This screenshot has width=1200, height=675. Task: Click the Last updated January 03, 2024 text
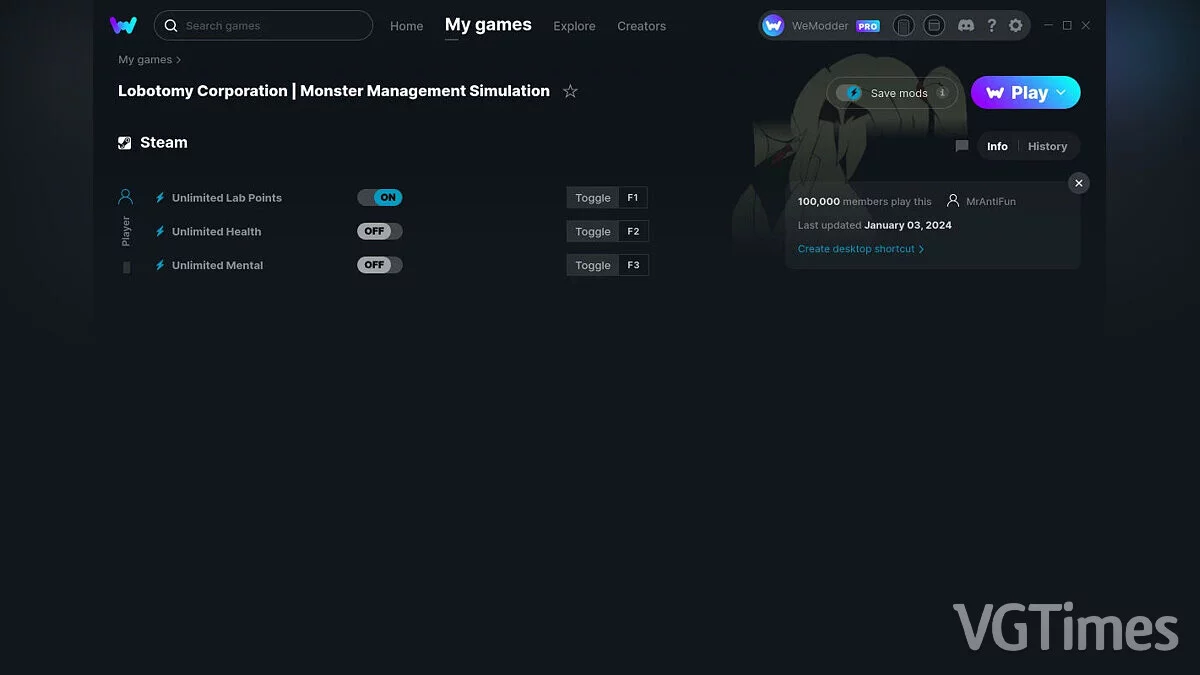click(x=875, y=225)
